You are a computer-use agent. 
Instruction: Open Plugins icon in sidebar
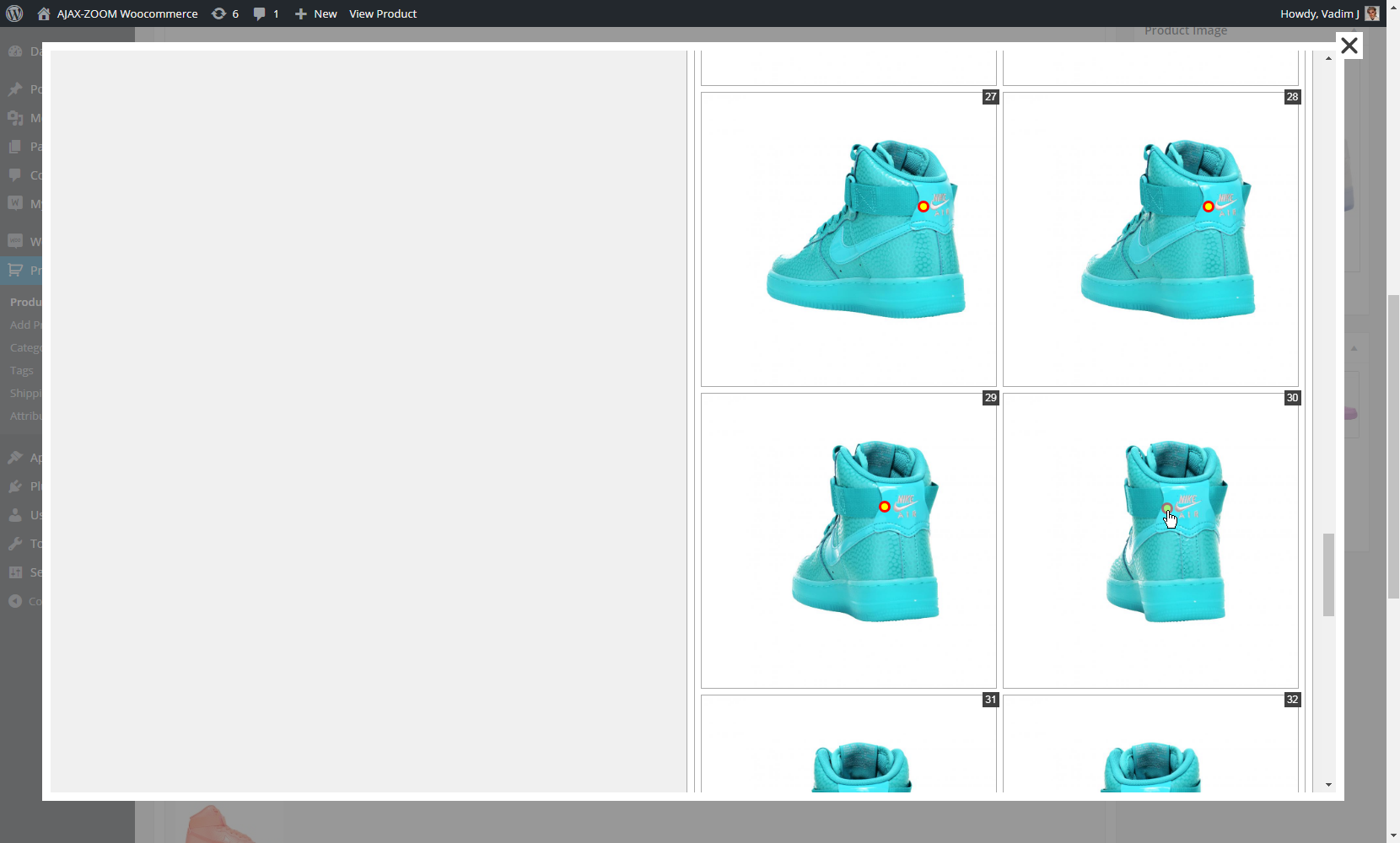[x=15, y=486]
